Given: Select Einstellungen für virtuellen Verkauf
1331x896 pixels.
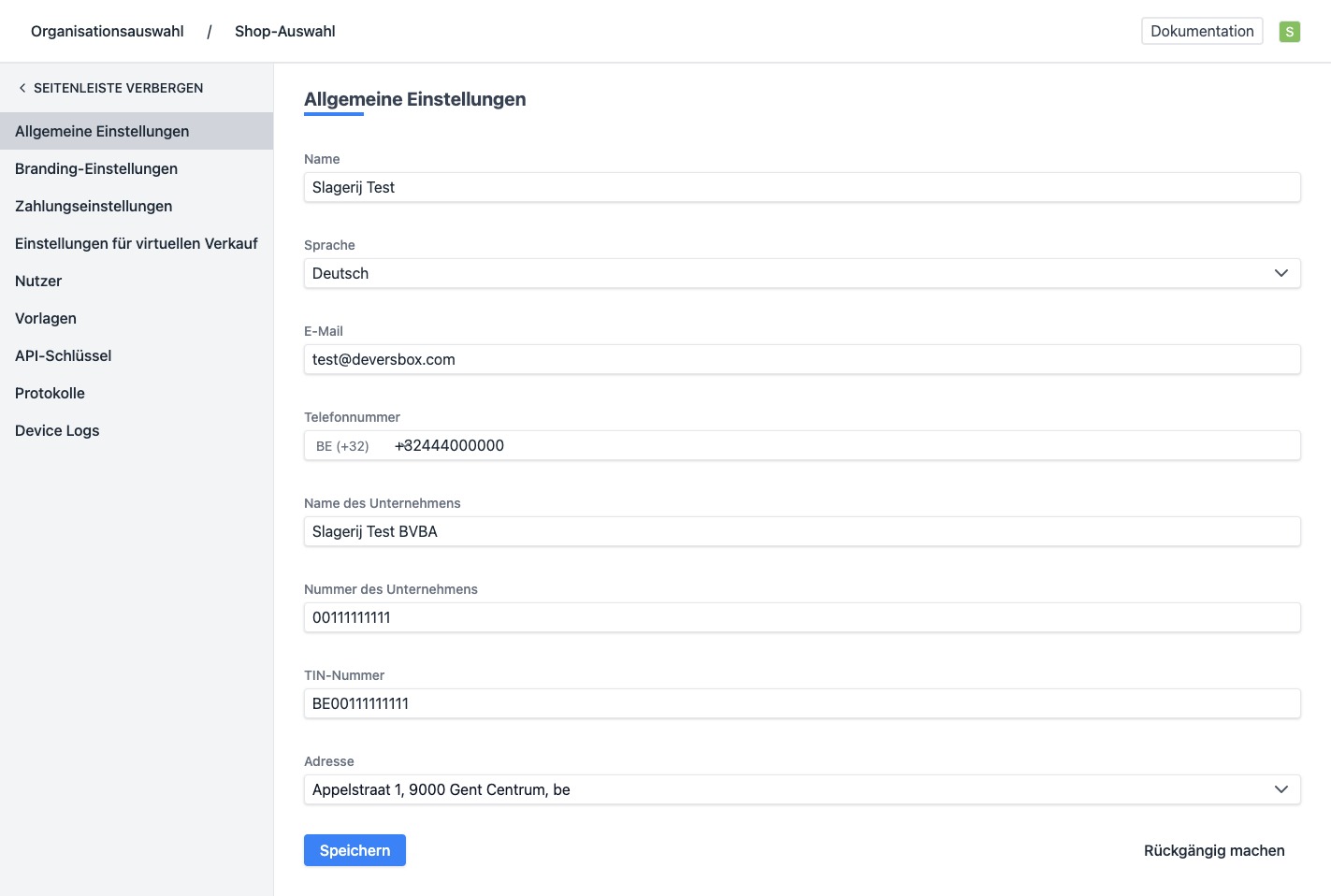Looking at the screenshot, I should click(x=137, y=243).
